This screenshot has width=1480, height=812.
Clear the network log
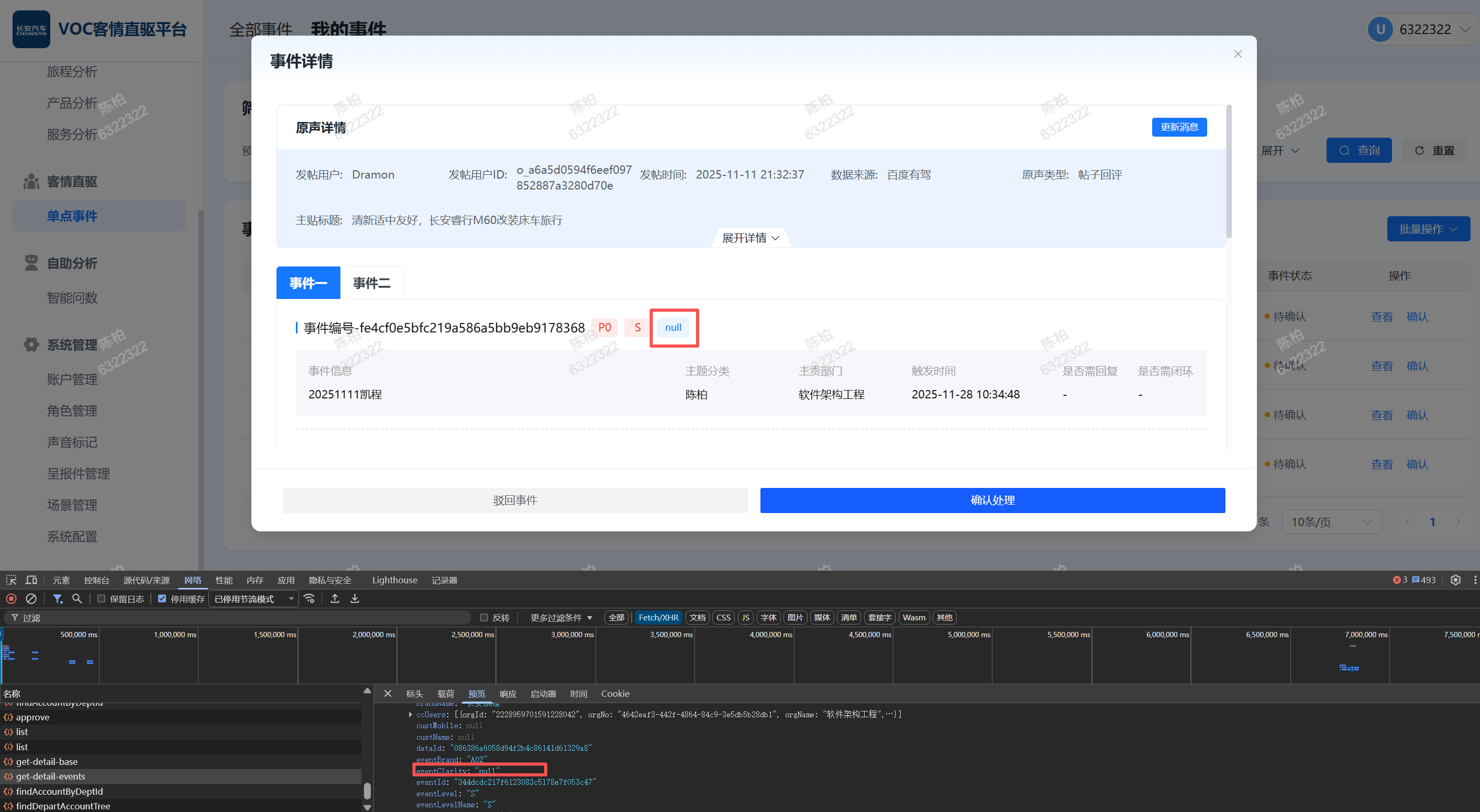click(x=31, y=598)
